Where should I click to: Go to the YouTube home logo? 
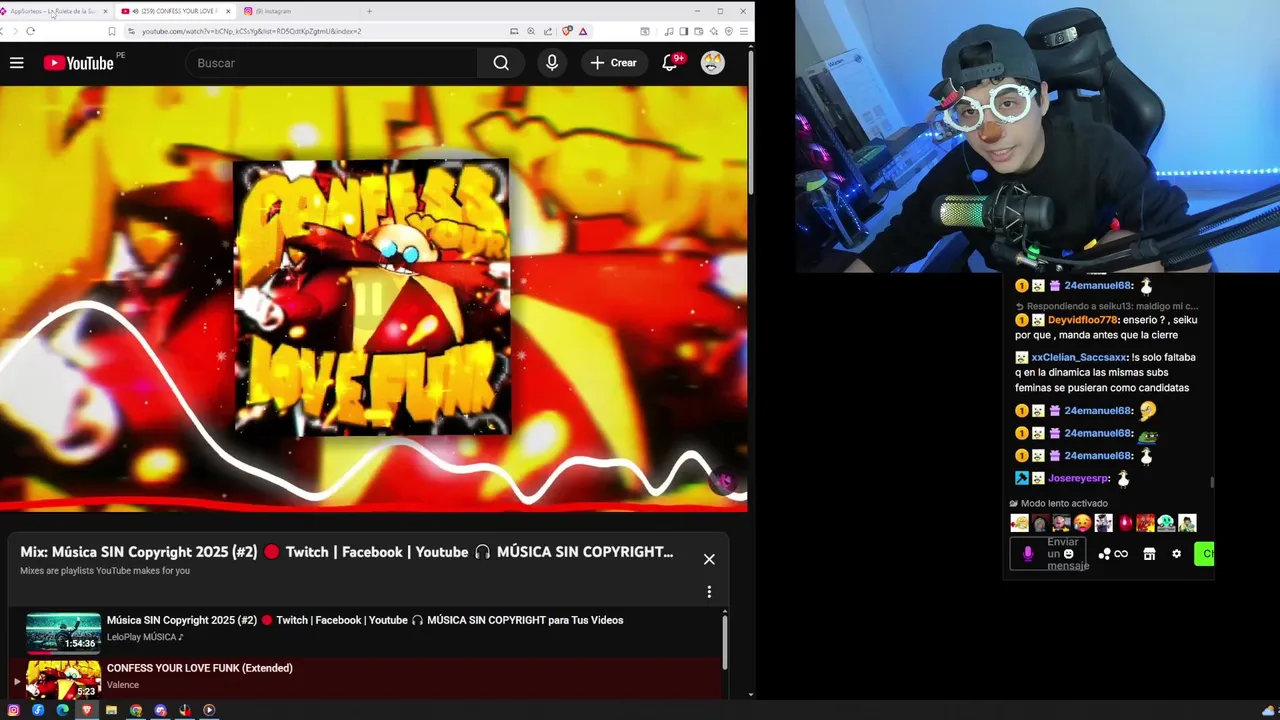tap(79, 63)
